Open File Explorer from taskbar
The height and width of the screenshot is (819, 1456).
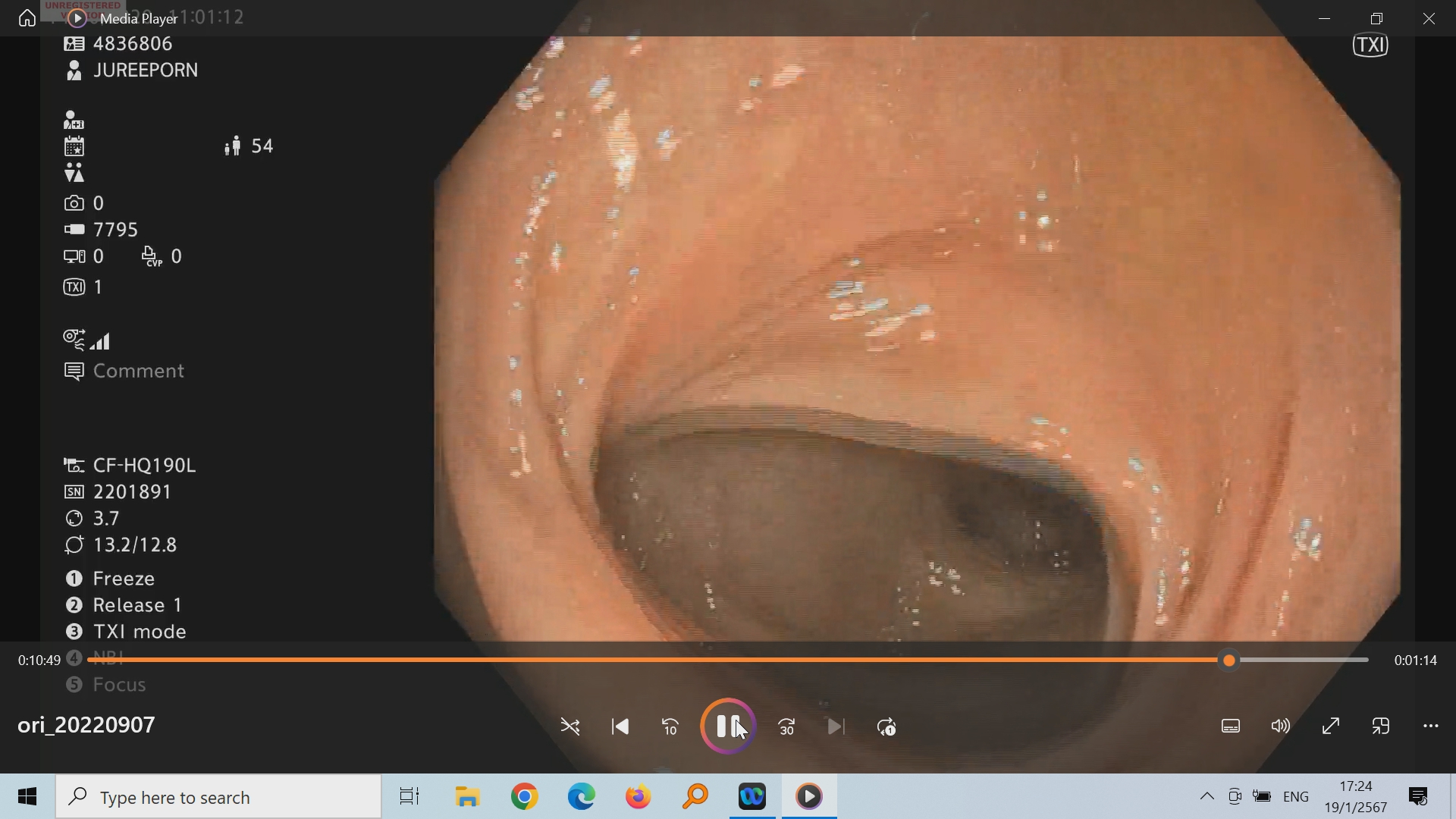point(468,796)
